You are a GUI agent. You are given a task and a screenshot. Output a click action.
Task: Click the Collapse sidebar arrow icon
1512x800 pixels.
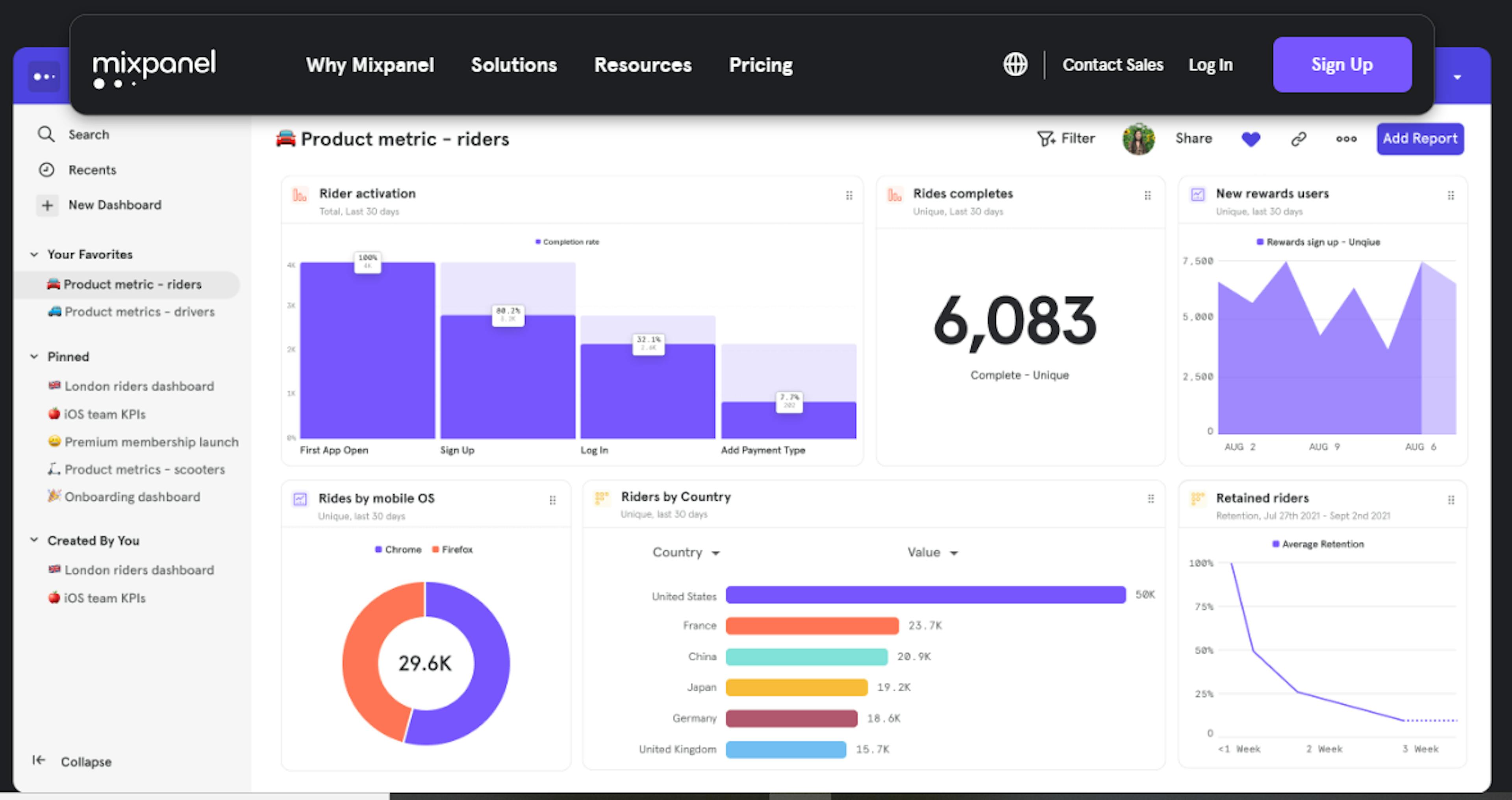pyautogui.click(x=39, y=760)
